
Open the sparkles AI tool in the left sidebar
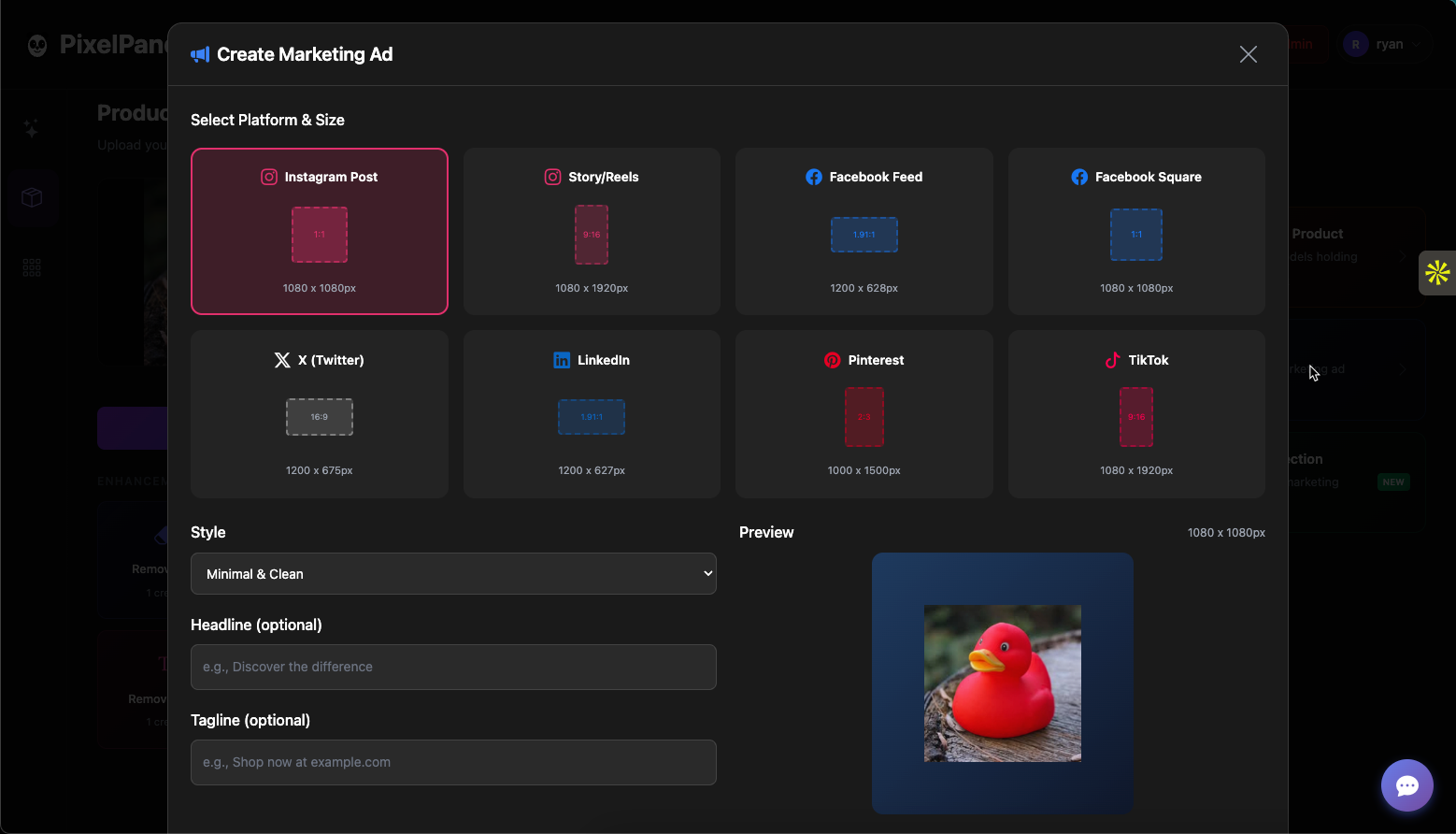point(31,127)
